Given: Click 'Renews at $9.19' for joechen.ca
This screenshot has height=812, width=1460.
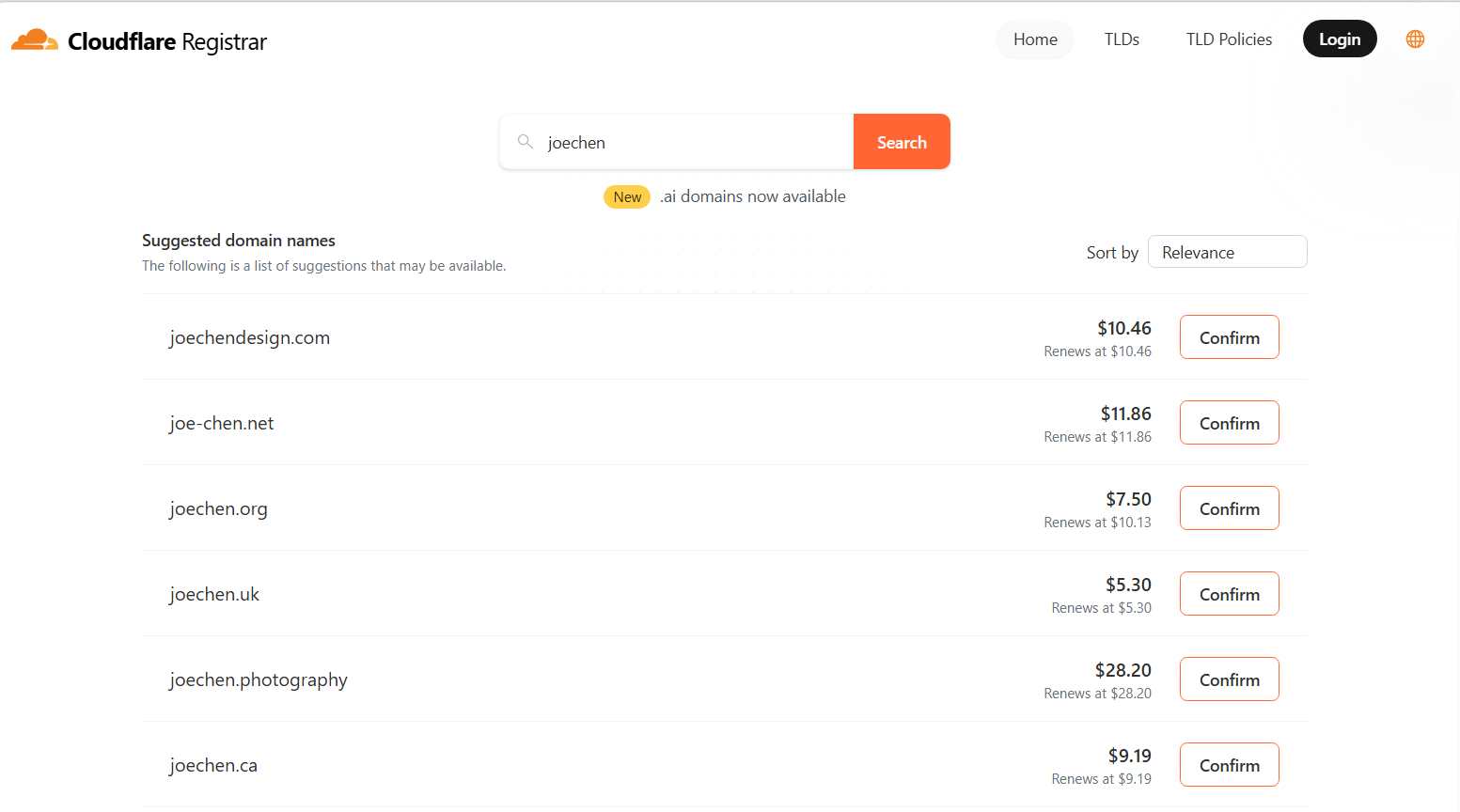Looking at the screenshot, I should click(1101, 779).
